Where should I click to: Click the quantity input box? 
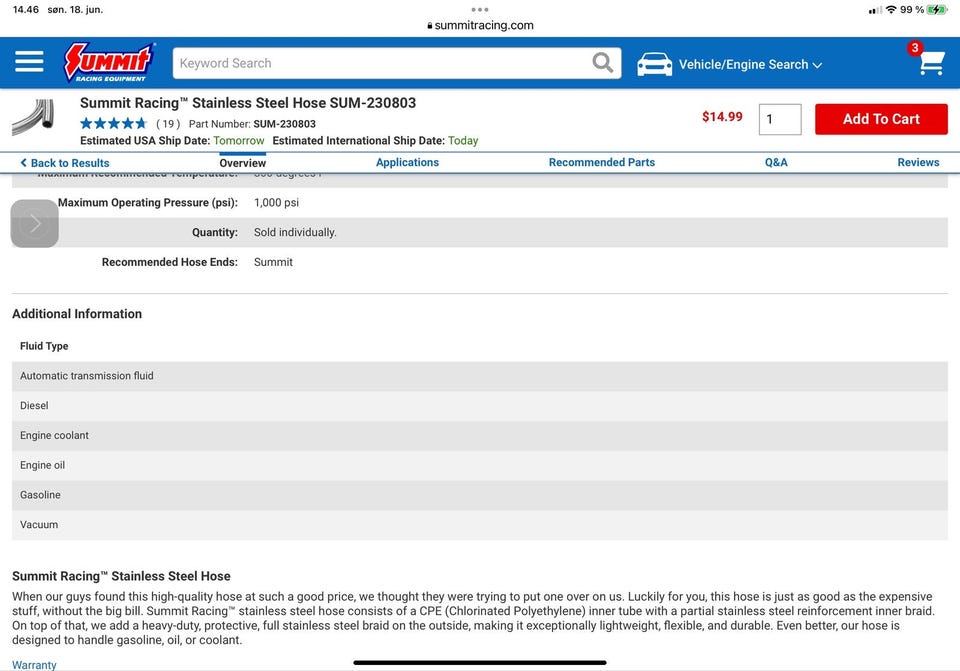pos(780,119)
